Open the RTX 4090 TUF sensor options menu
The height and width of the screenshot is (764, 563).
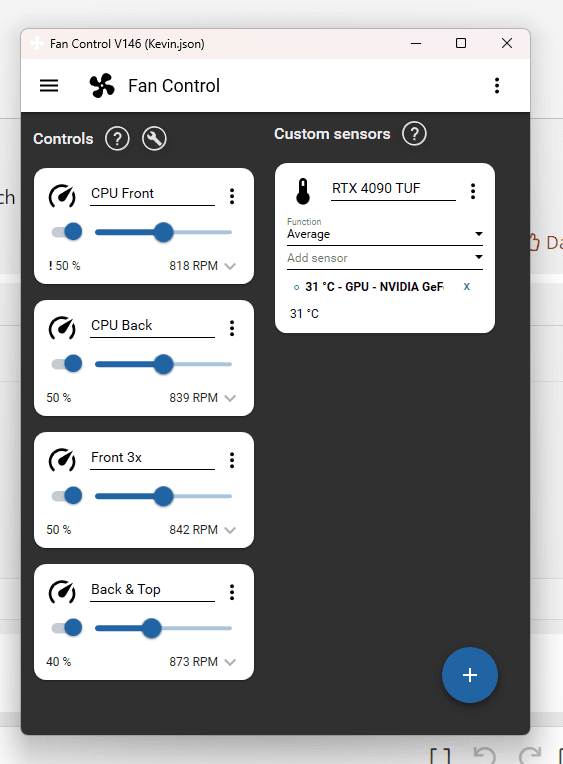pos(473,191)
